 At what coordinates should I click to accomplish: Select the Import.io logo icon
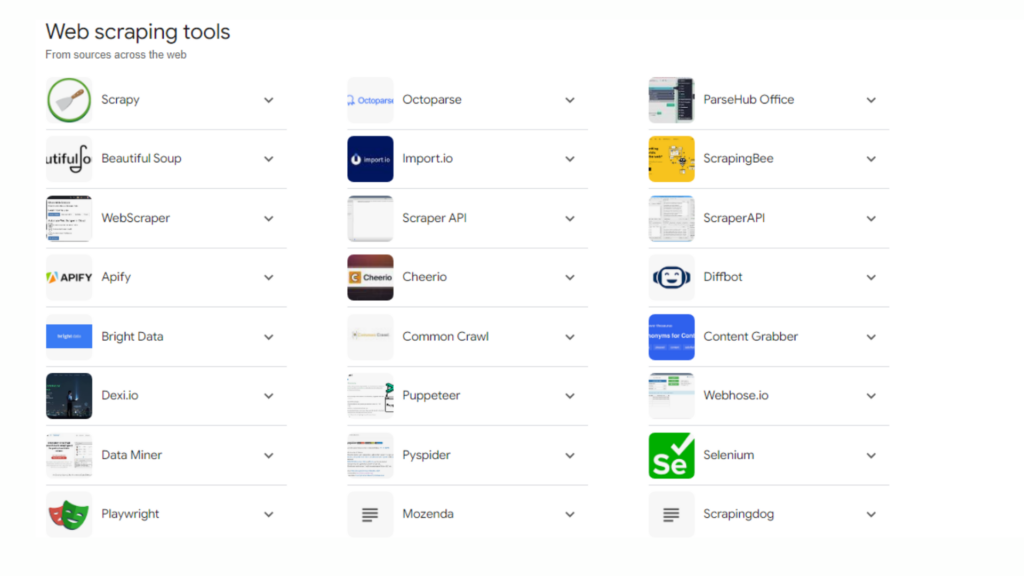[370, 158]
